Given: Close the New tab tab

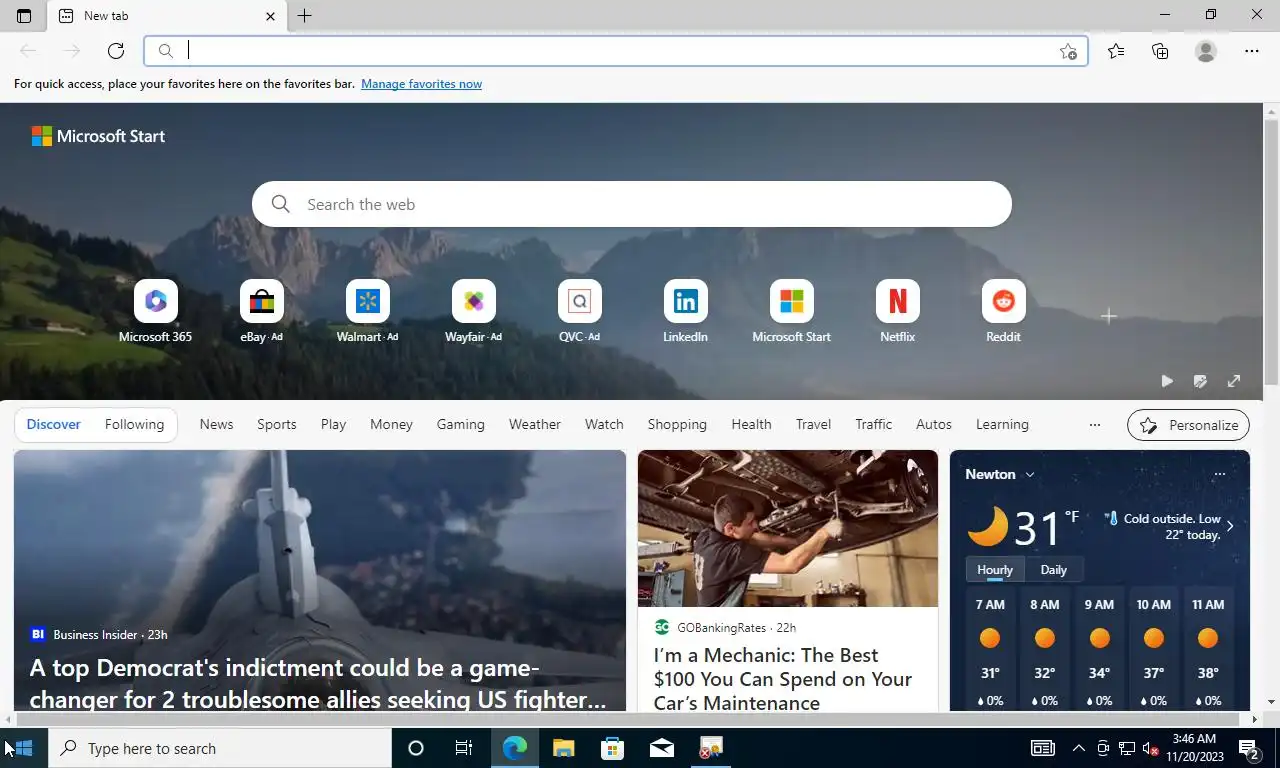Looking at the screenshot, I should [x=270, y=16].
